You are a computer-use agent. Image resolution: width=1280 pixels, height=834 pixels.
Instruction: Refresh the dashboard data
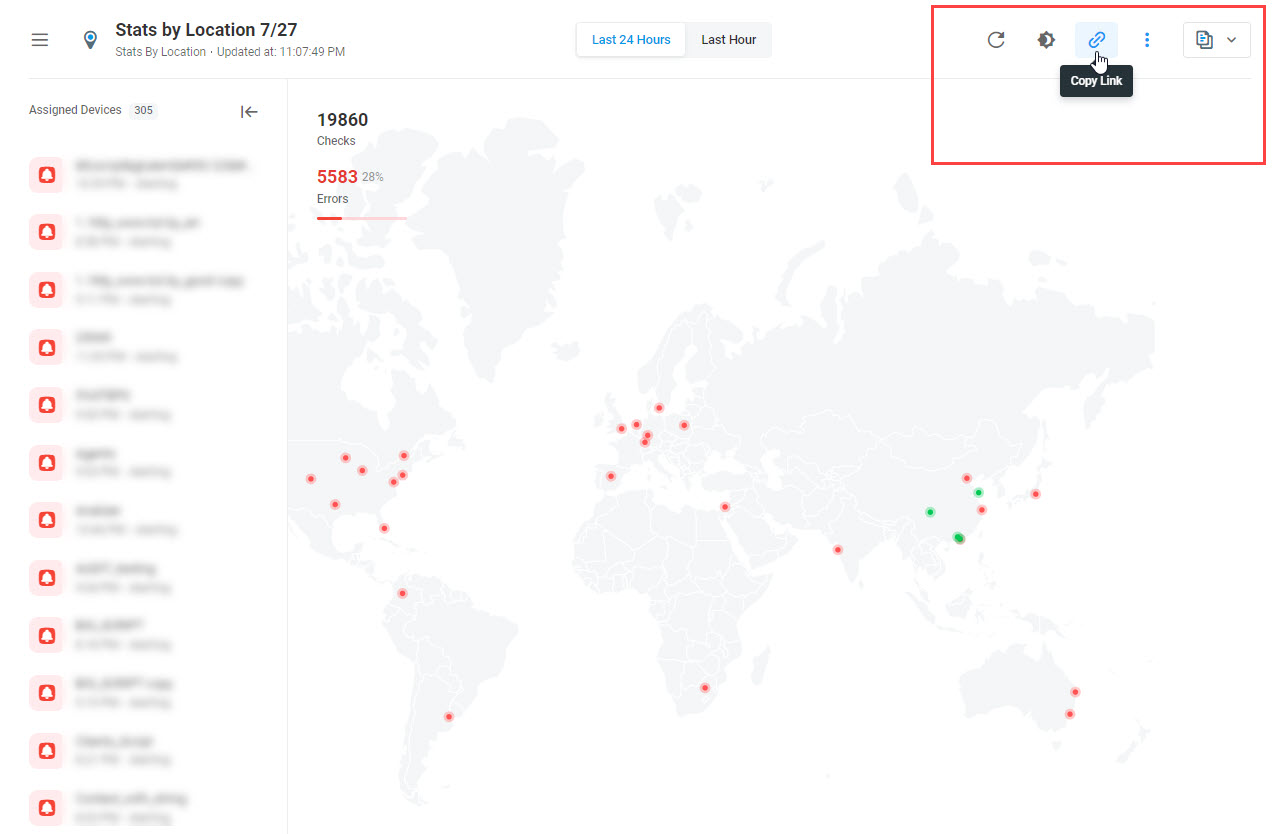[995, 40]
